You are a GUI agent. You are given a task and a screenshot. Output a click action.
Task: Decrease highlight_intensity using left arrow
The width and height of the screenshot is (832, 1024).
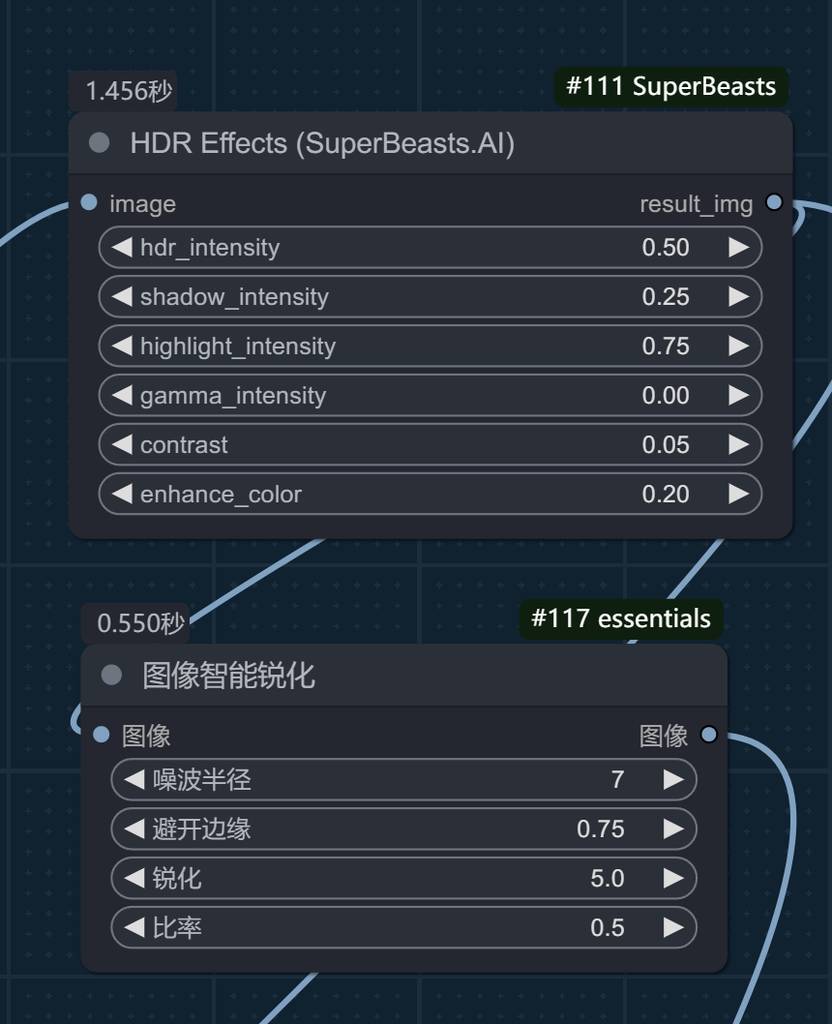point(122,346)
